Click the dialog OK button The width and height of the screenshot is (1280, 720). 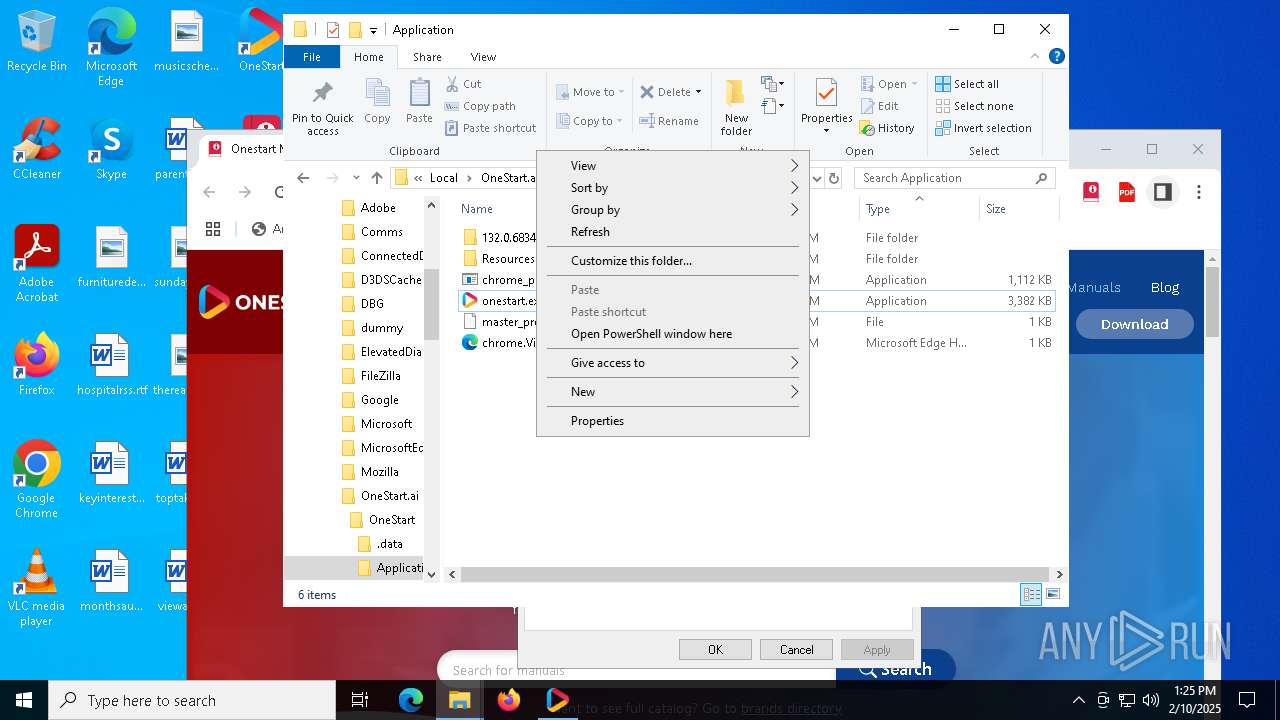(x=715, y=650)
